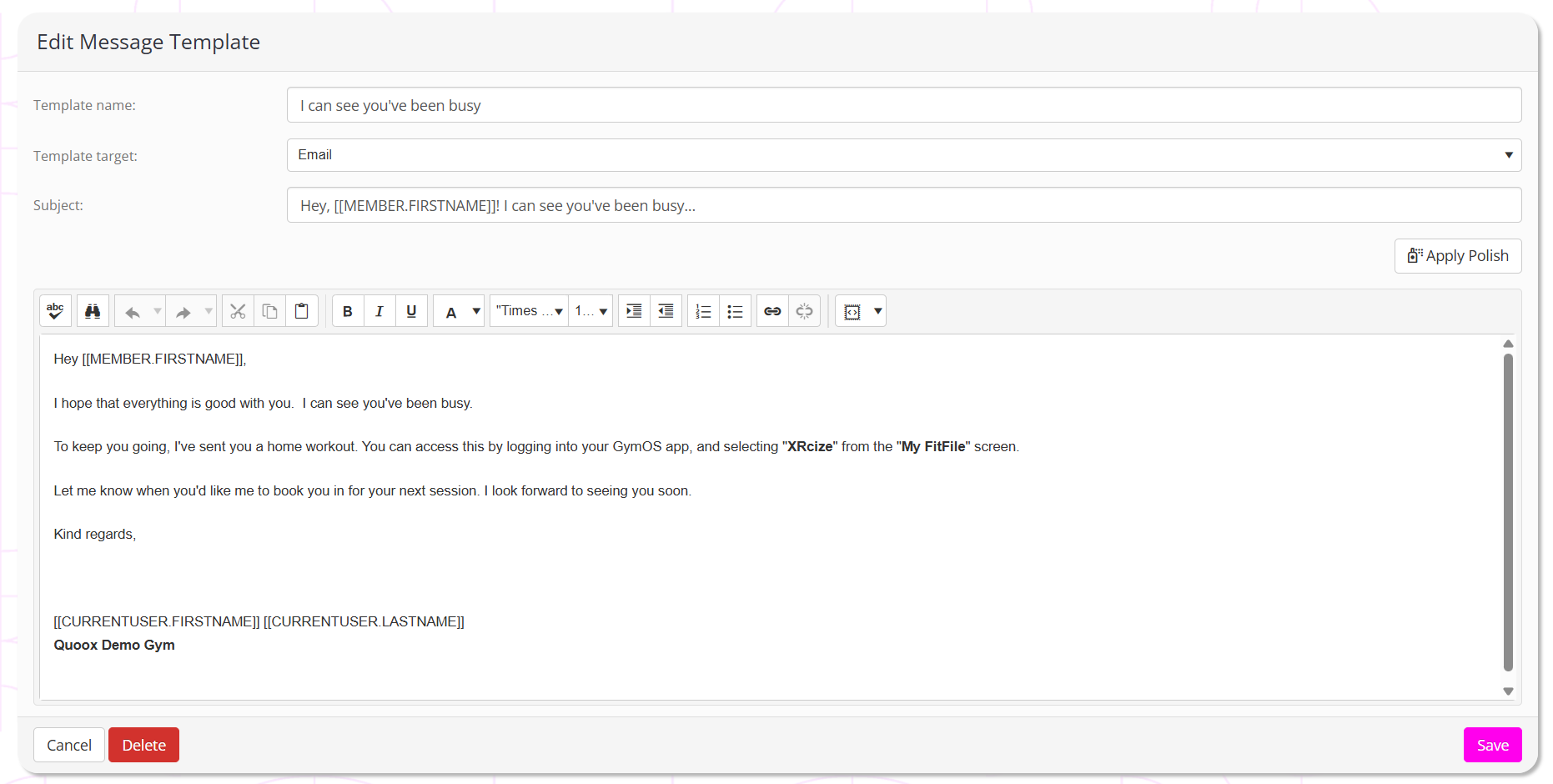Open find and replace binoculars tool
Viewport: 1553px width, 784px height.
point(93,311)
